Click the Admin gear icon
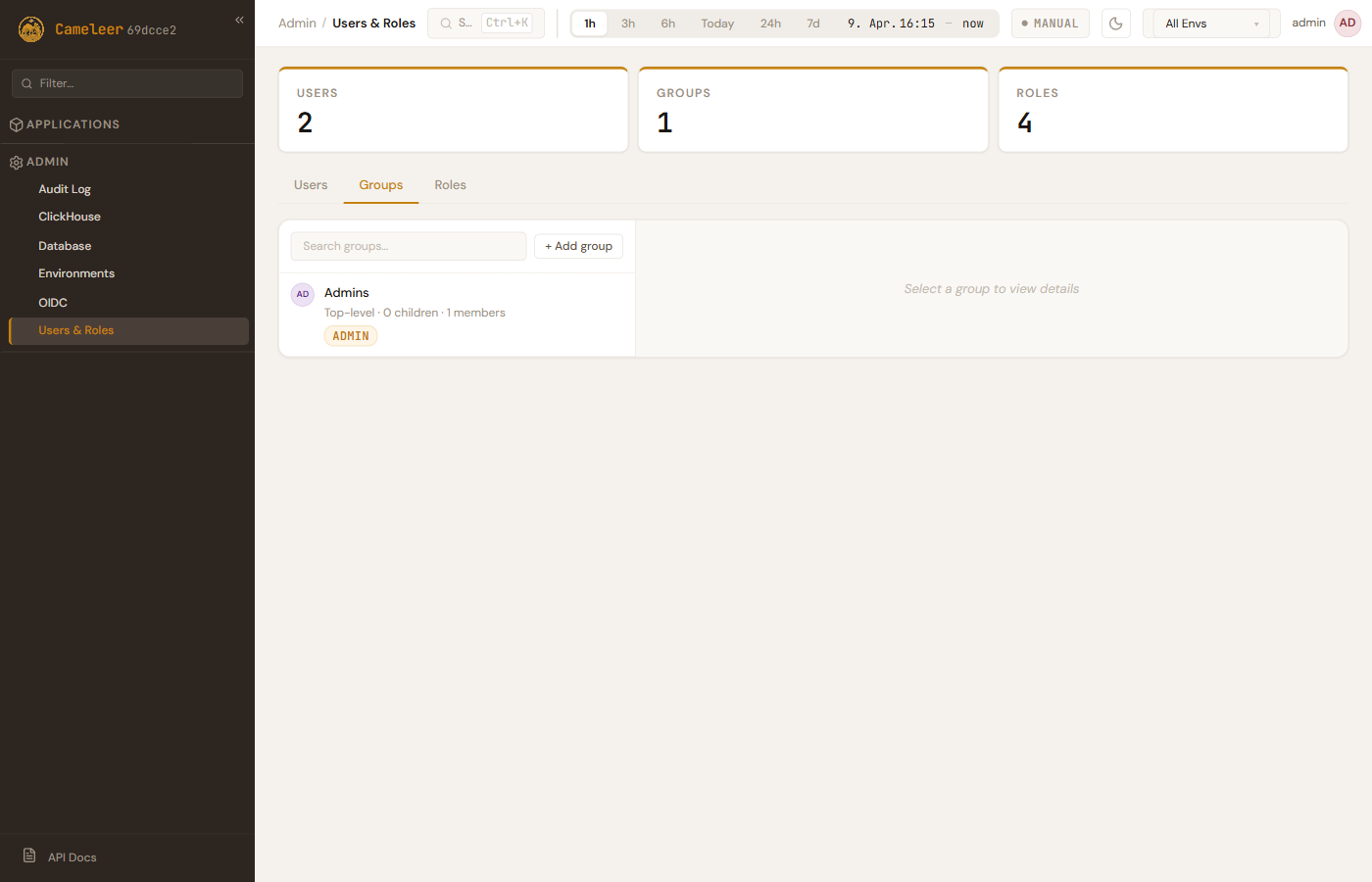This screenshot has height=882, width=1372. [x=16, y=163]
